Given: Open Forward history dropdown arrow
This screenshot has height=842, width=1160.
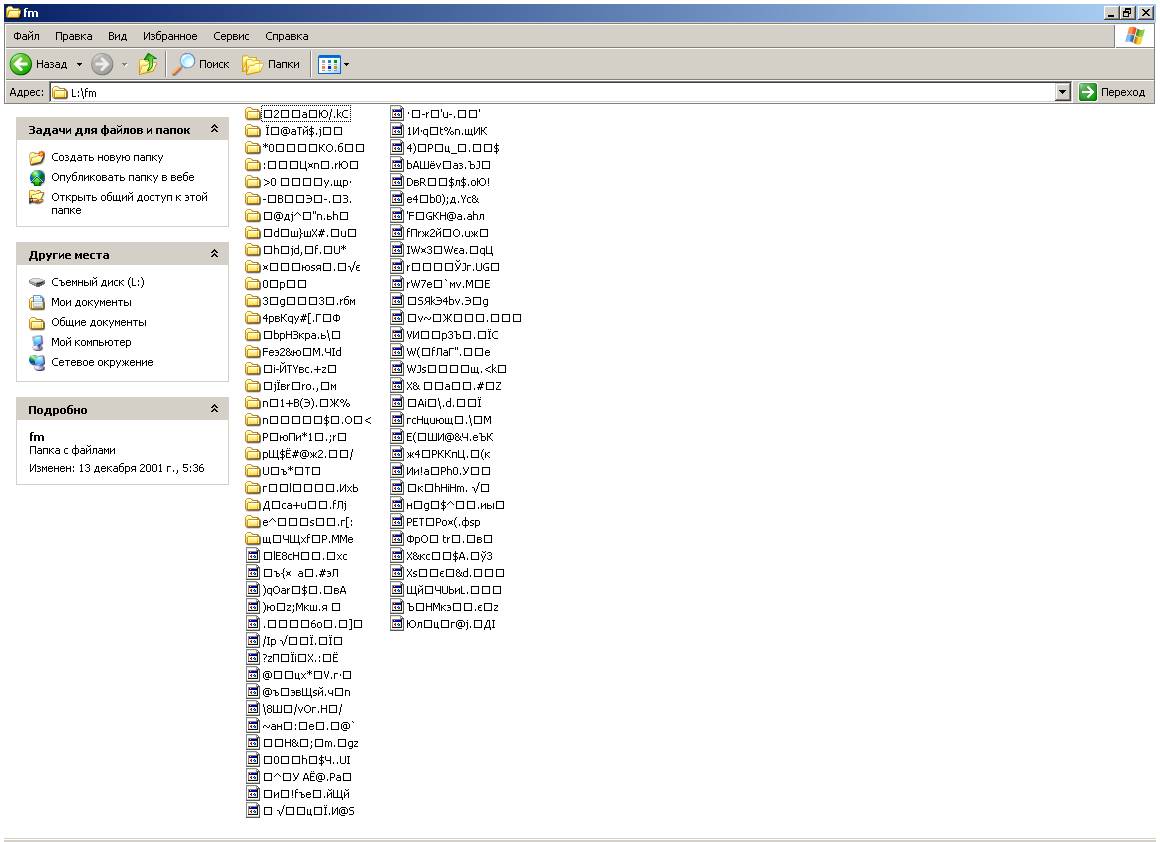Looking at the screenshot, I should [124, 64].
